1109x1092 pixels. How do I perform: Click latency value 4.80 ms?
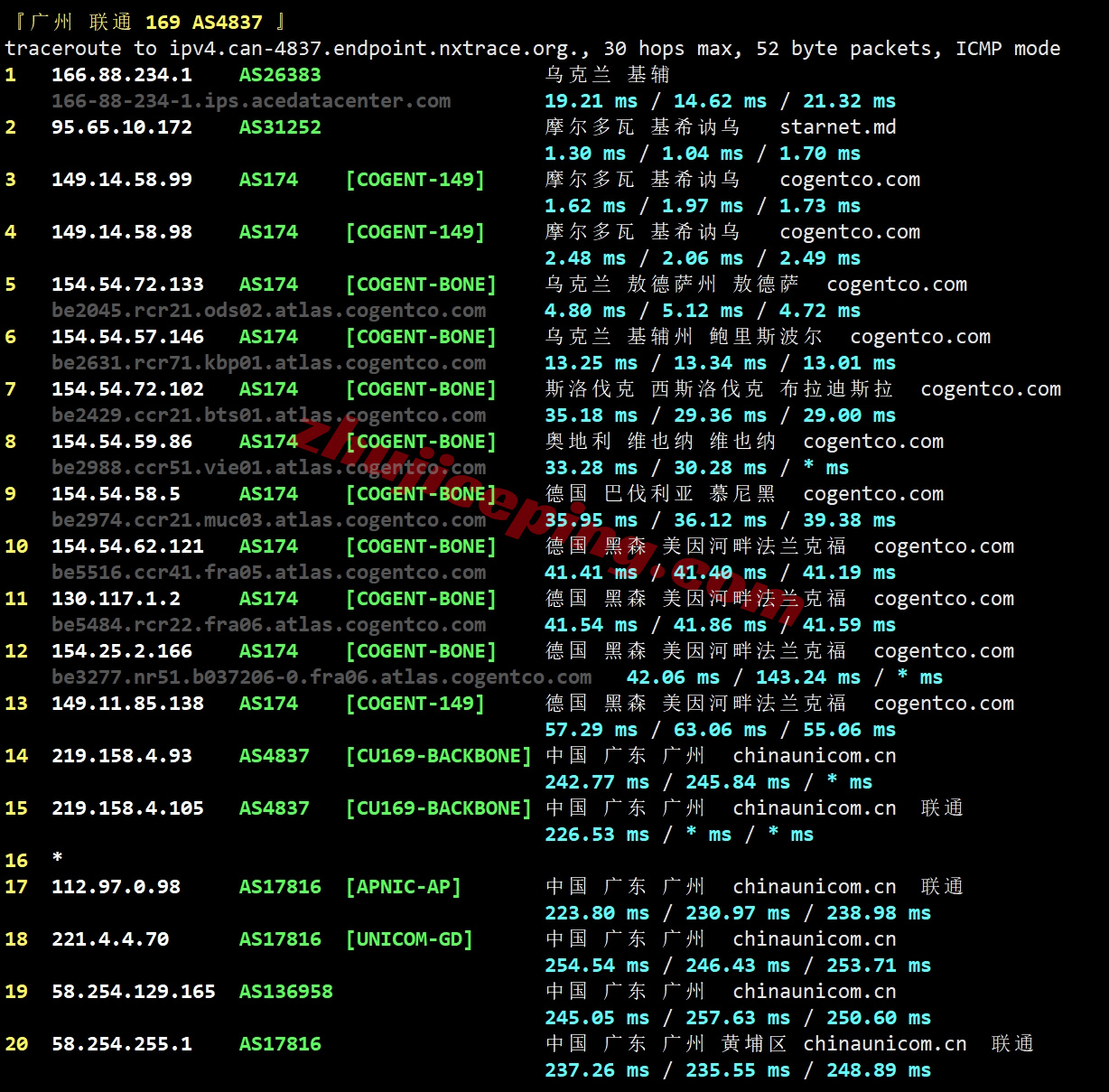click(585, 311)
